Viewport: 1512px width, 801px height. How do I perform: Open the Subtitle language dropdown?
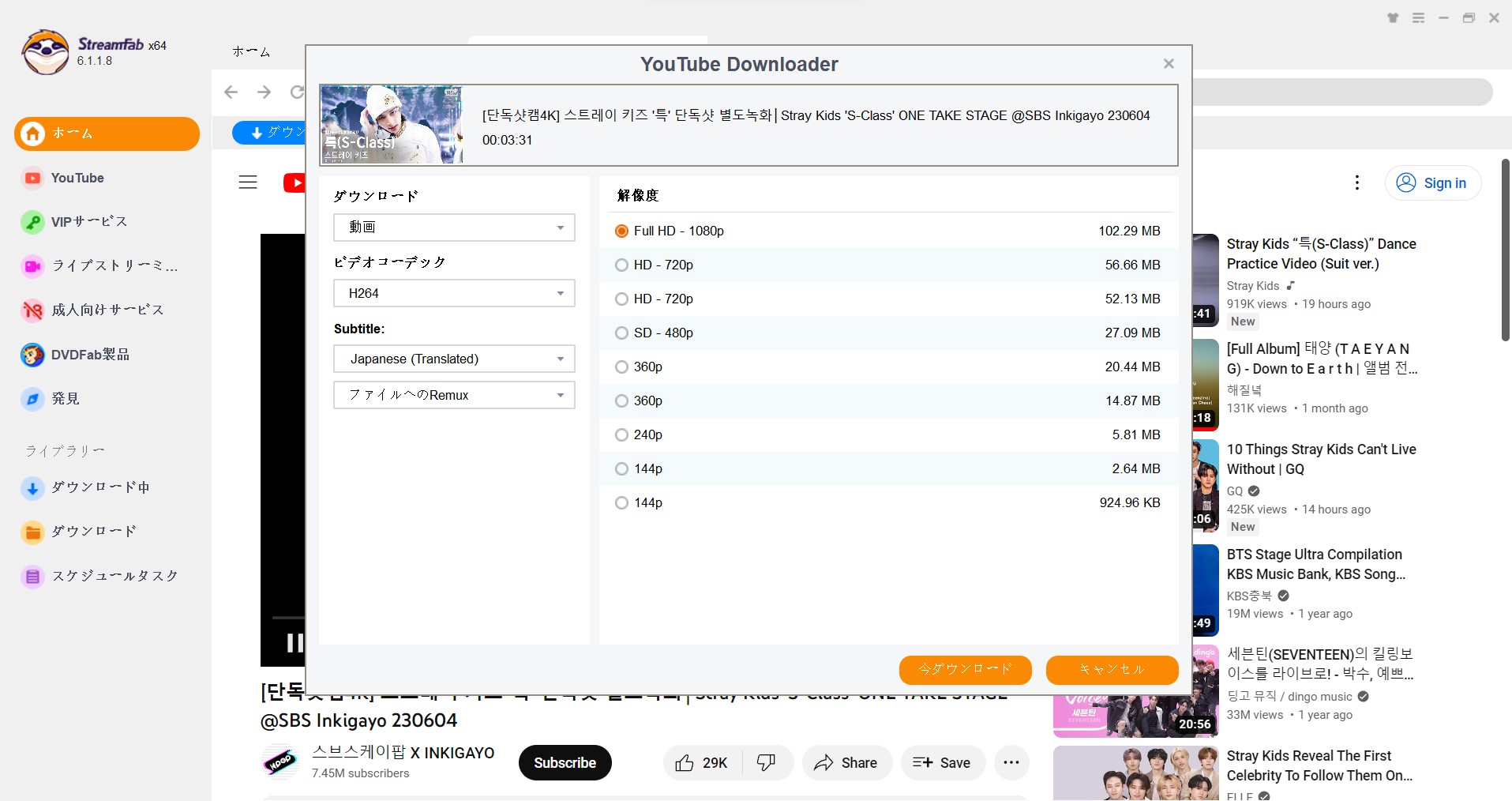pyautogui.click(x=454, y=359)
